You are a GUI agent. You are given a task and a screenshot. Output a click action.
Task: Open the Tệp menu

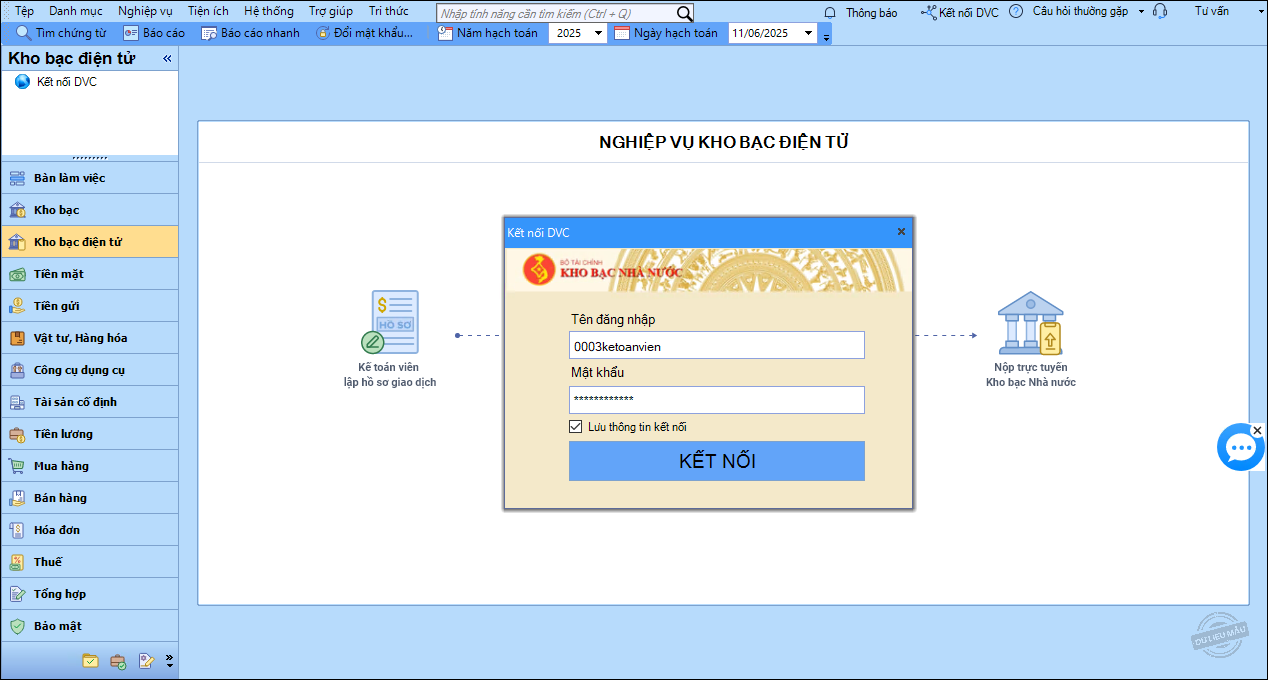[24, 11]
